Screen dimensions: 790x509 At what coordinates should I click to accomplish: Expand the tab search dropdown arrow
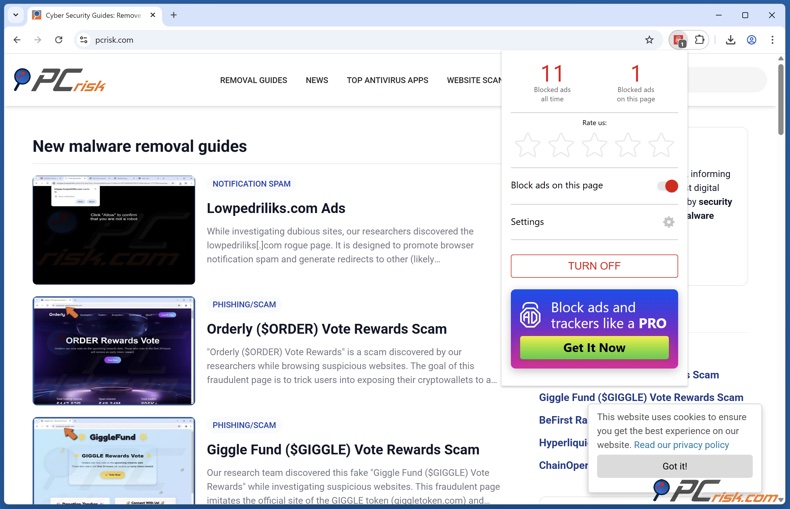[16, 15]
